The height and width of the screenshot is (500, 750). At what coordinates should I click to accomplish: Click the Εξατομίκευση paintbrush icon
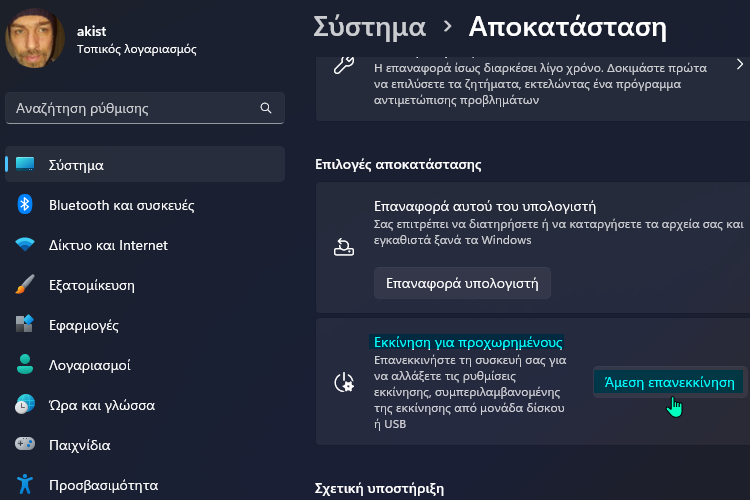pyautogui.click(x=25, y=284)
